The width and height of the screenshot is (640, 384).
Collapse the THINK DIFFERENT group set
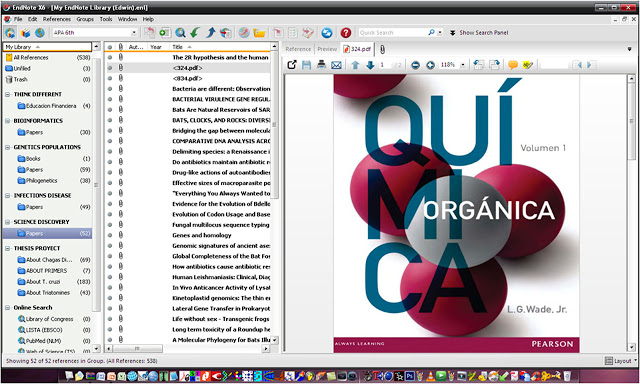(7, 94)
